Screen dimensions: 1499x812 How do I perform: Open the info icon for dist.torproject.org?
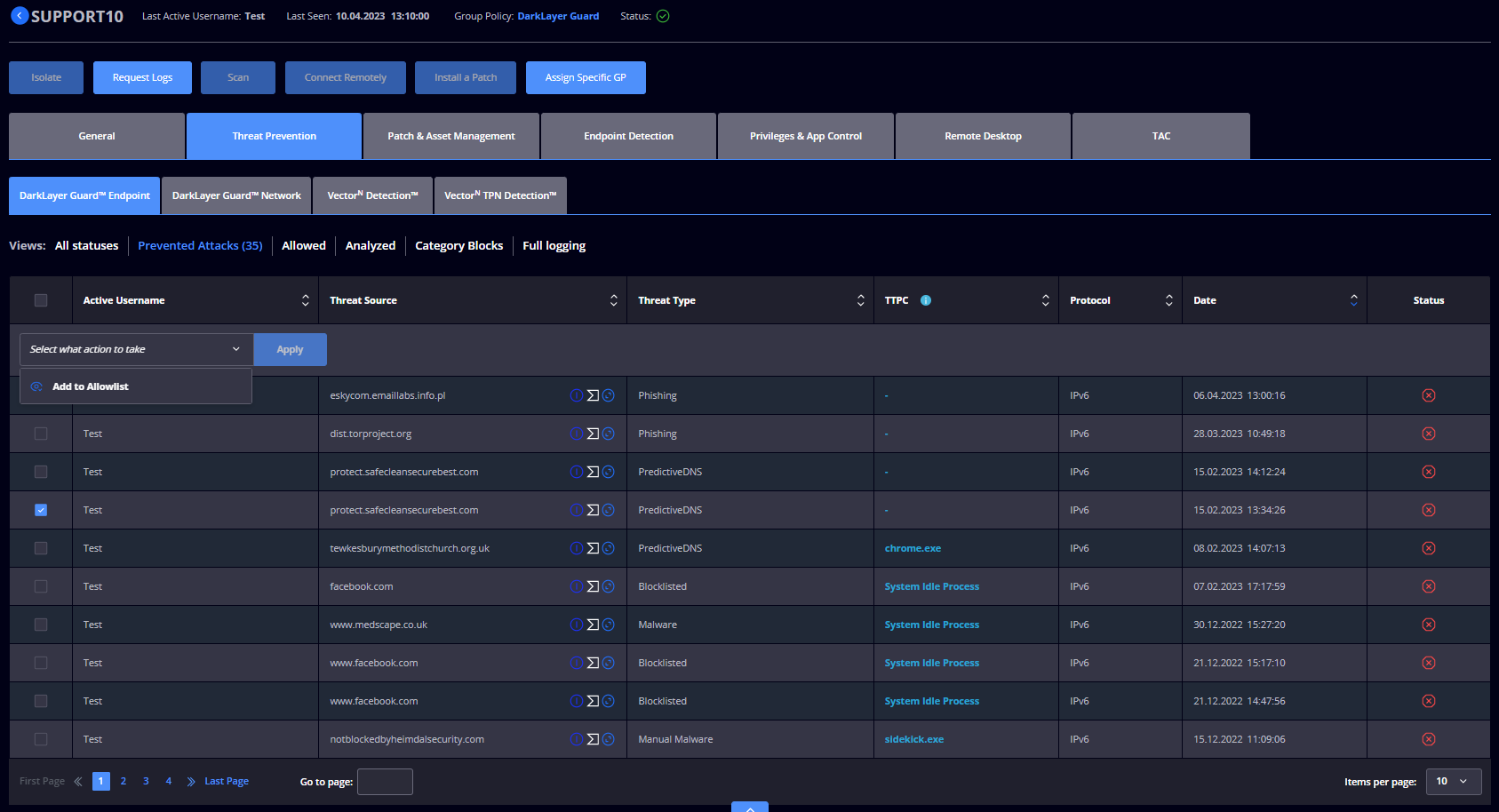coord(577,434)
